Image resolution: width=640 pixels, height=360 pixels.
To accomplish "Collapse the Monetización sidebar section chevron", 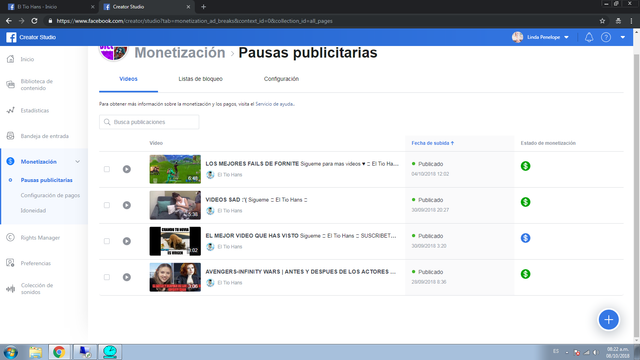I will coord(78,162).
